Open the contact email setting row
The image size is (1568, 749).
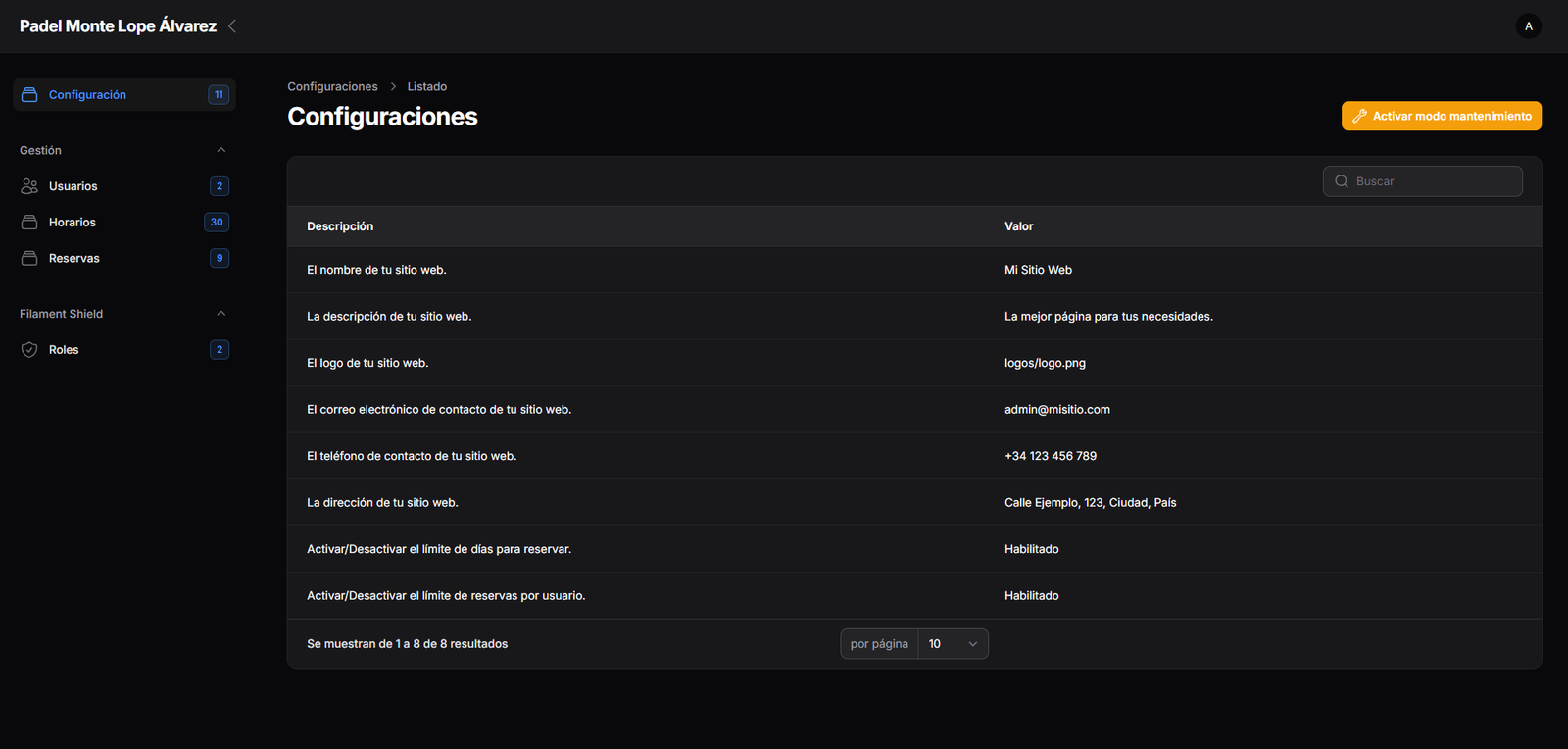tap(439, 410)
